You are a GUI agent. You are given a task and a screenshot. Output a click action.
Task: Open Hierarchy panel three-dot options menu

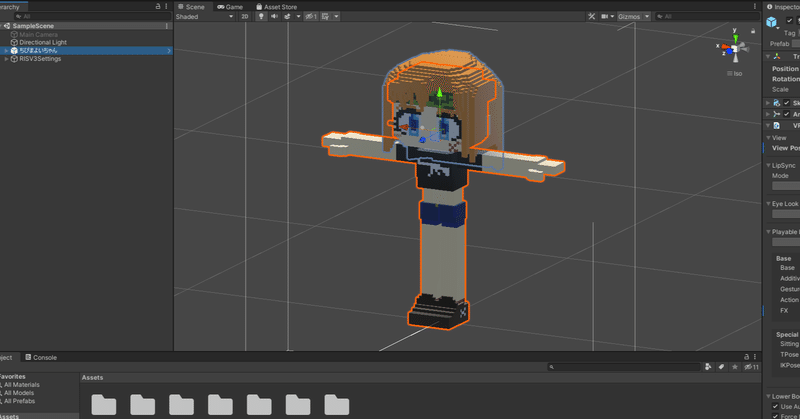pos(166,6)
